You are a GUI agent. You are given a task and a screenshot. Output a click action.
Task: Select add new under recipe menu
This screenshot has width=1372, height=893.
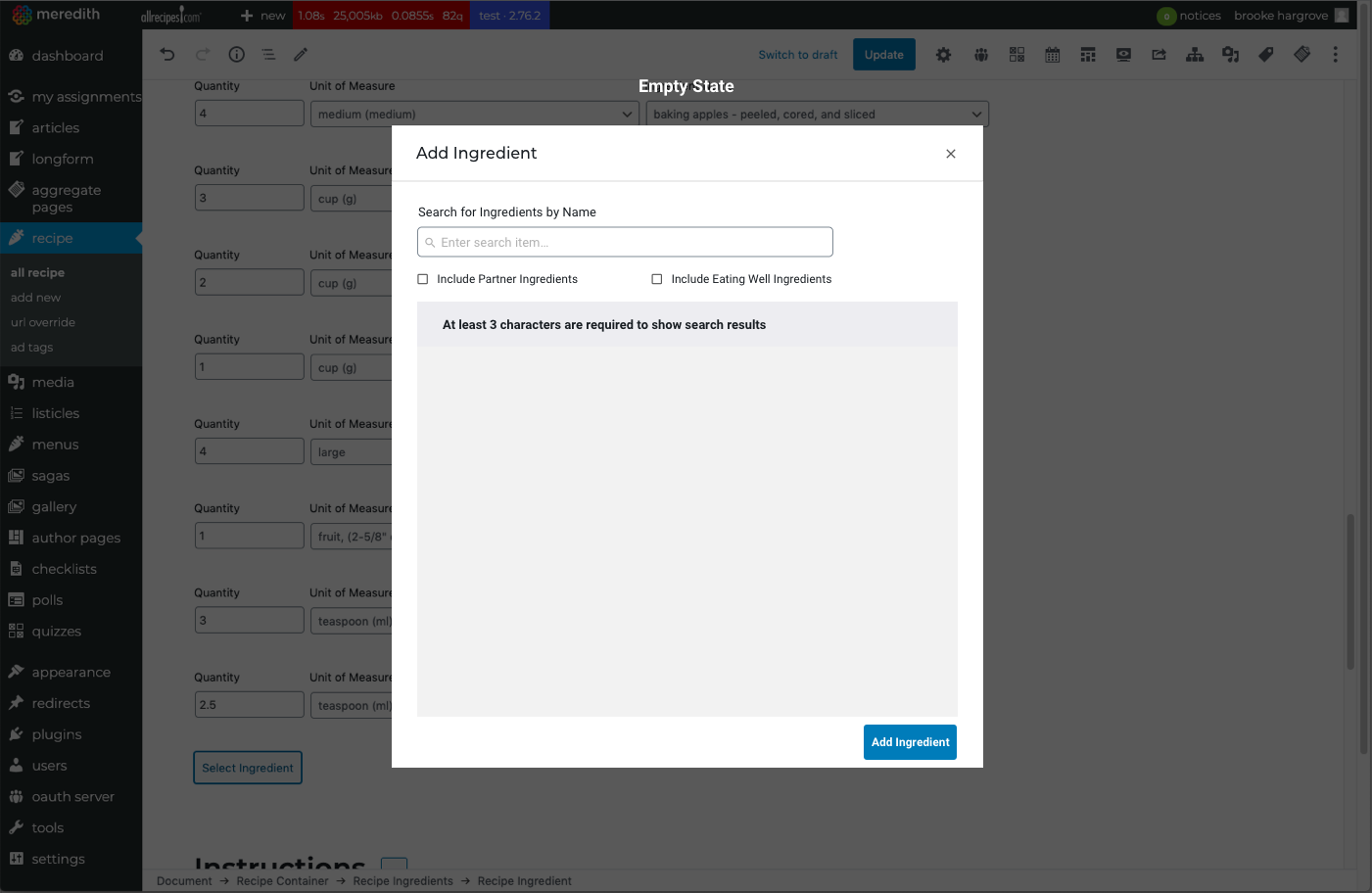pyautogui.click(x=35, y=298)
